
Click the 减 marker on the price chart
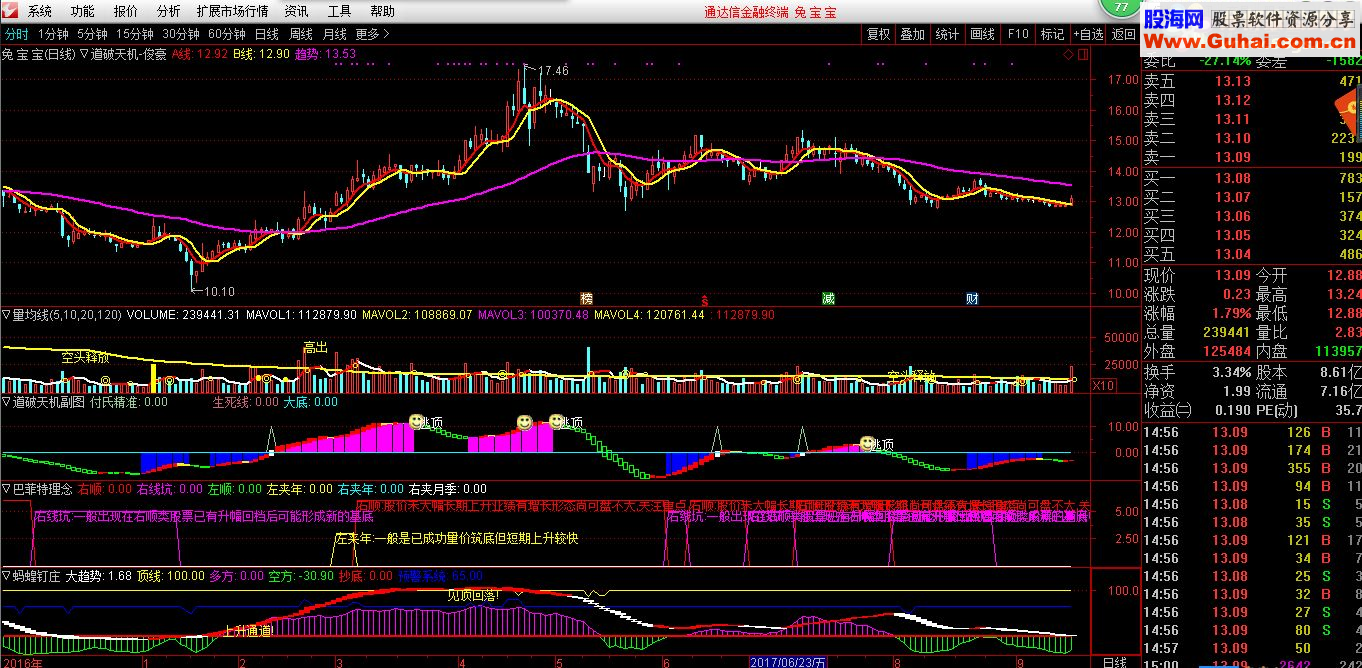[828, 299]
